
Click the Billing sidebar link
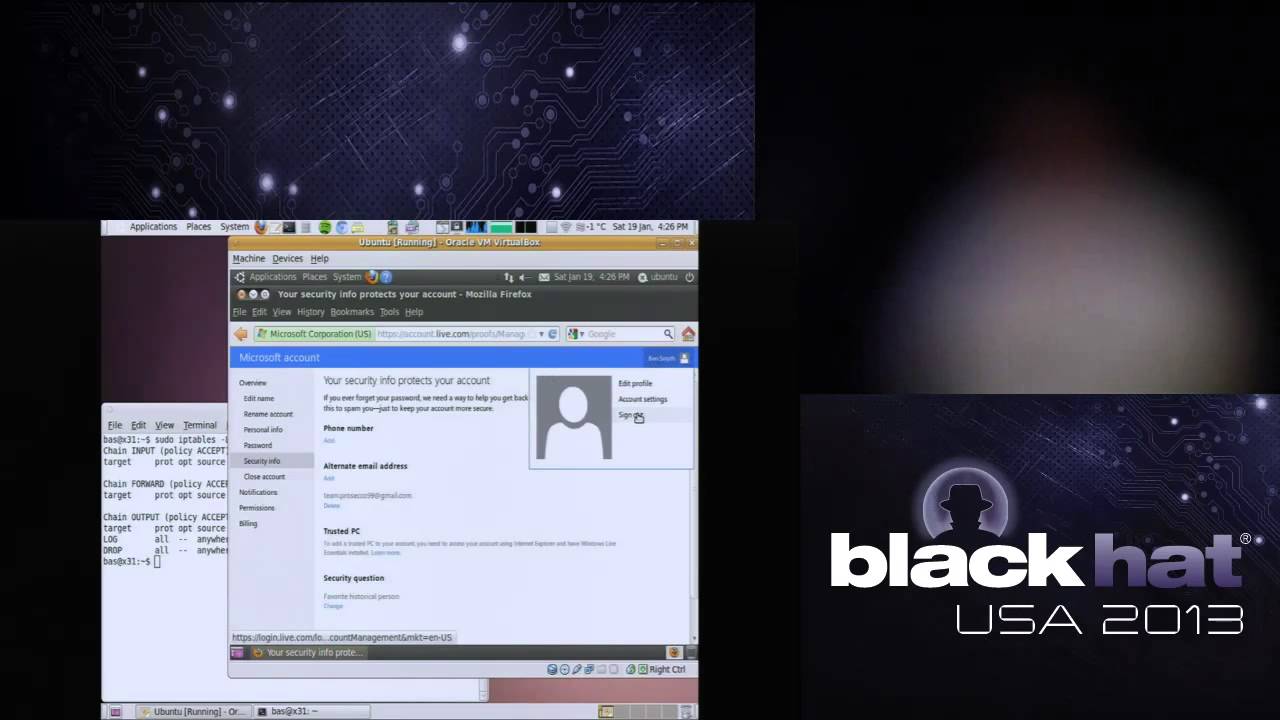(x=248, y=524)
